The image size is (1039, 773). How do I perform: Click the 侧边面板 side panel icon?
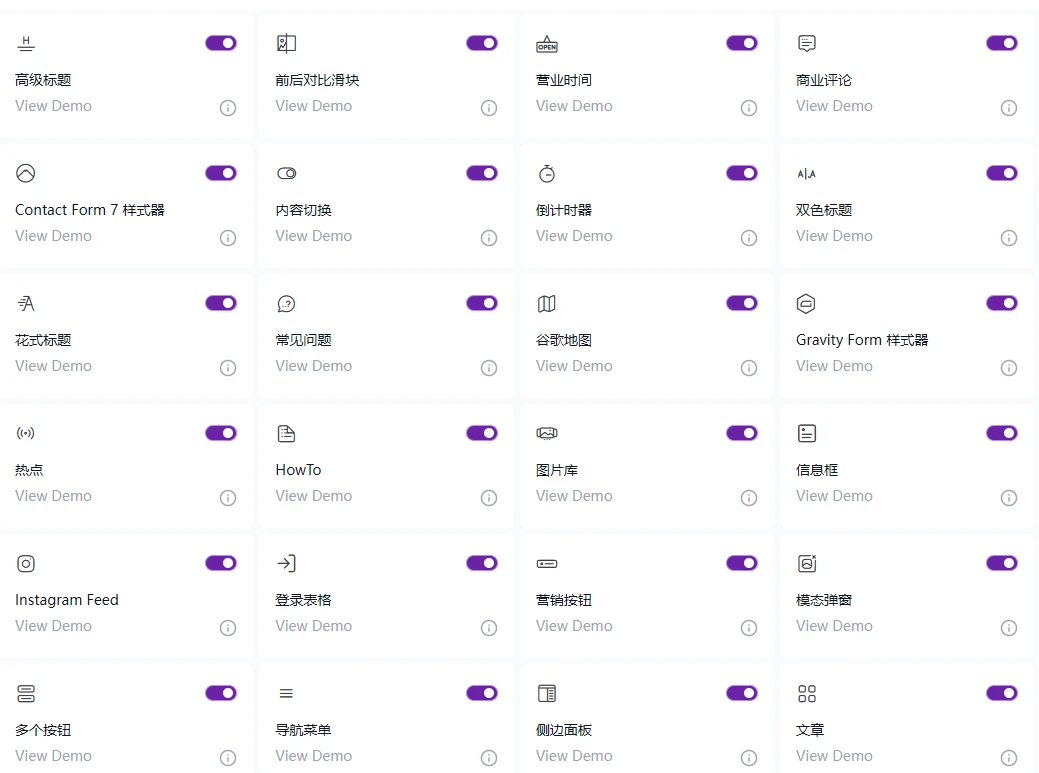tap(546, 693)
